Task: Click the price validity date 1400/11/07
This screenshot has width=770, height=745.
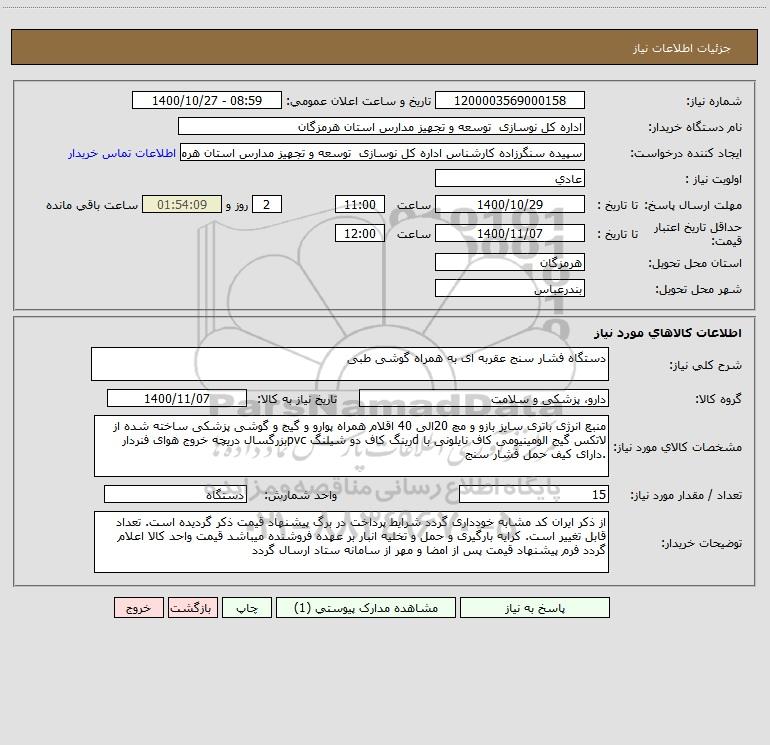Action: [510, 233]
